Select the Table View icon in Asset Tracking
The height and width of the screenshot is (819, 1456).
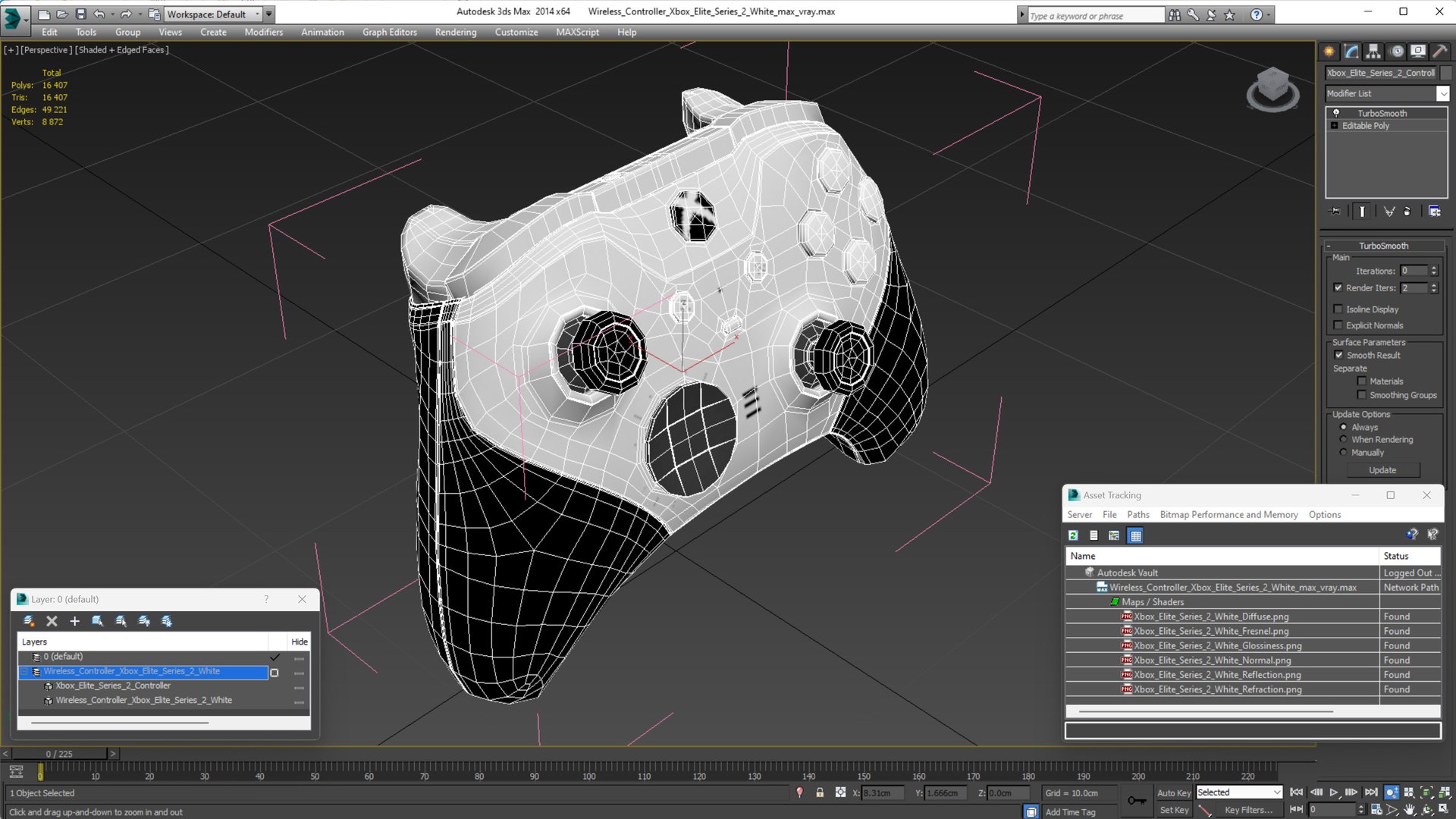pos(1135,535)
